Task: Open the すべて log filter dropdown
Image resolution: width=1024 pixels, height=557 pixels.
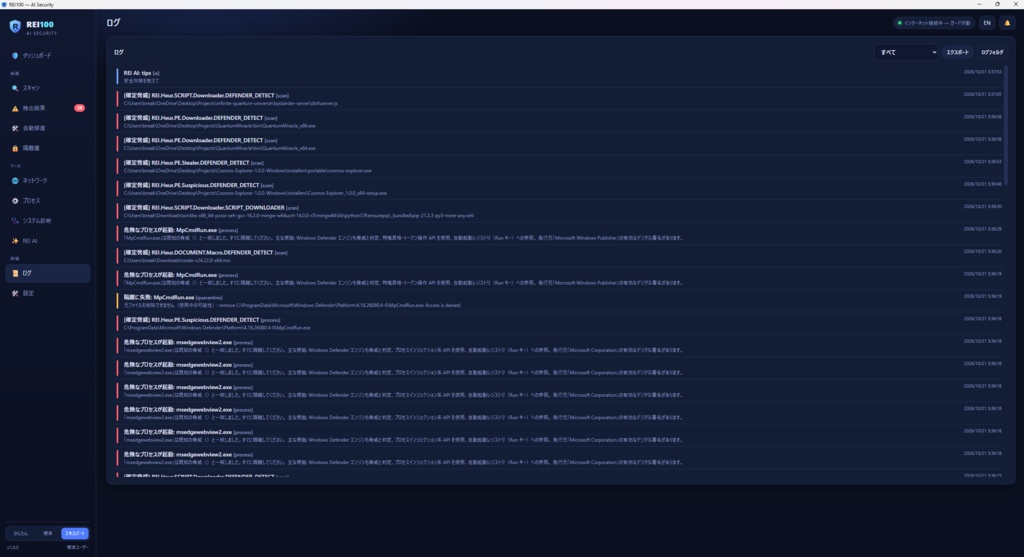Action: click(906, 52)
